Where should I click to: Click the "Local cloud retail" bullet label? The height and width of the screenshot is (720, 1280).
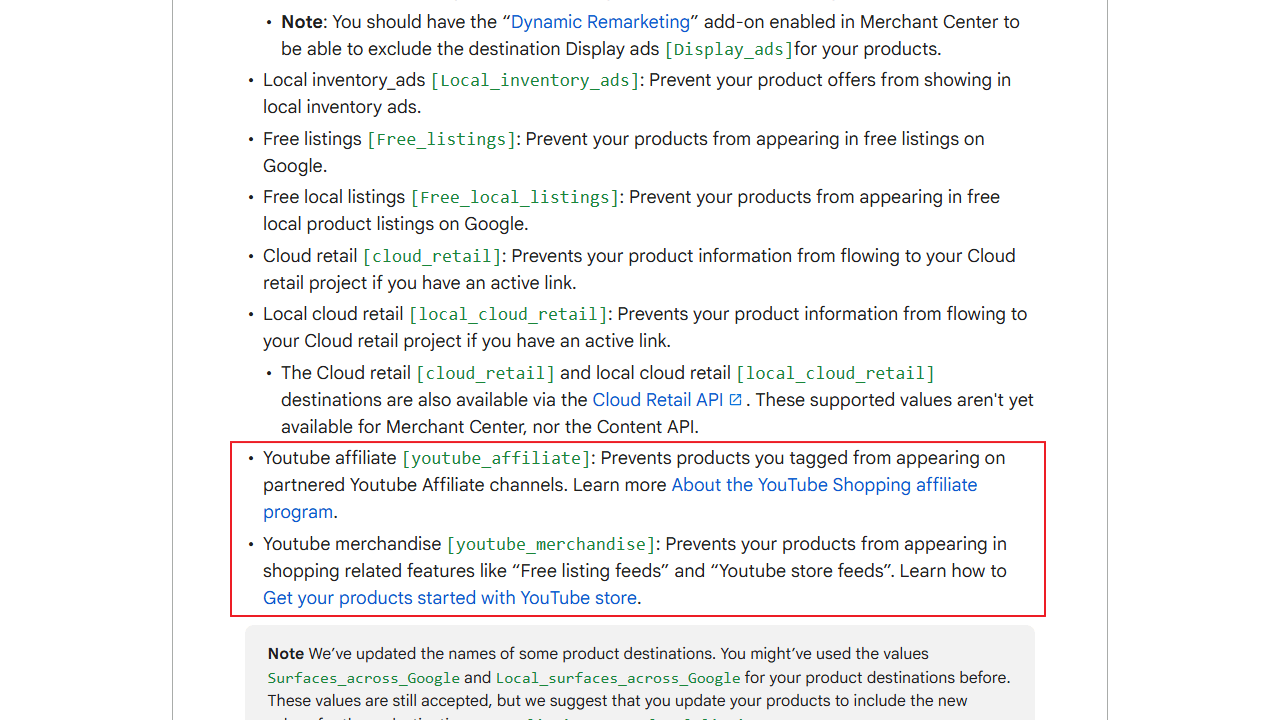click(x=333, y=314)
